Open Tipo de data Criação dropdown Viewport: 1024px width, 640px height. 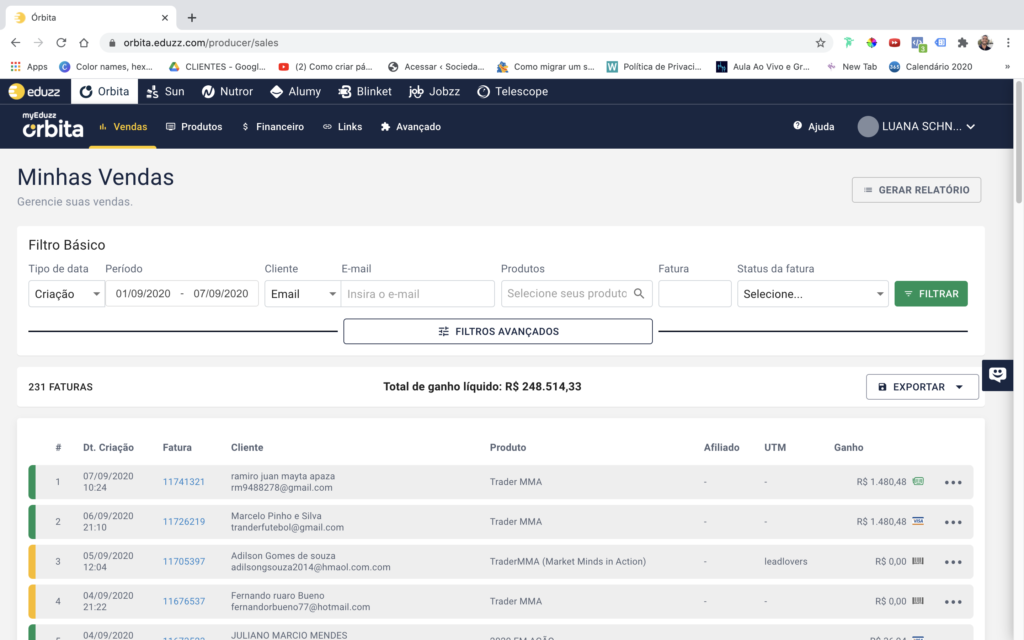point(67,294)
